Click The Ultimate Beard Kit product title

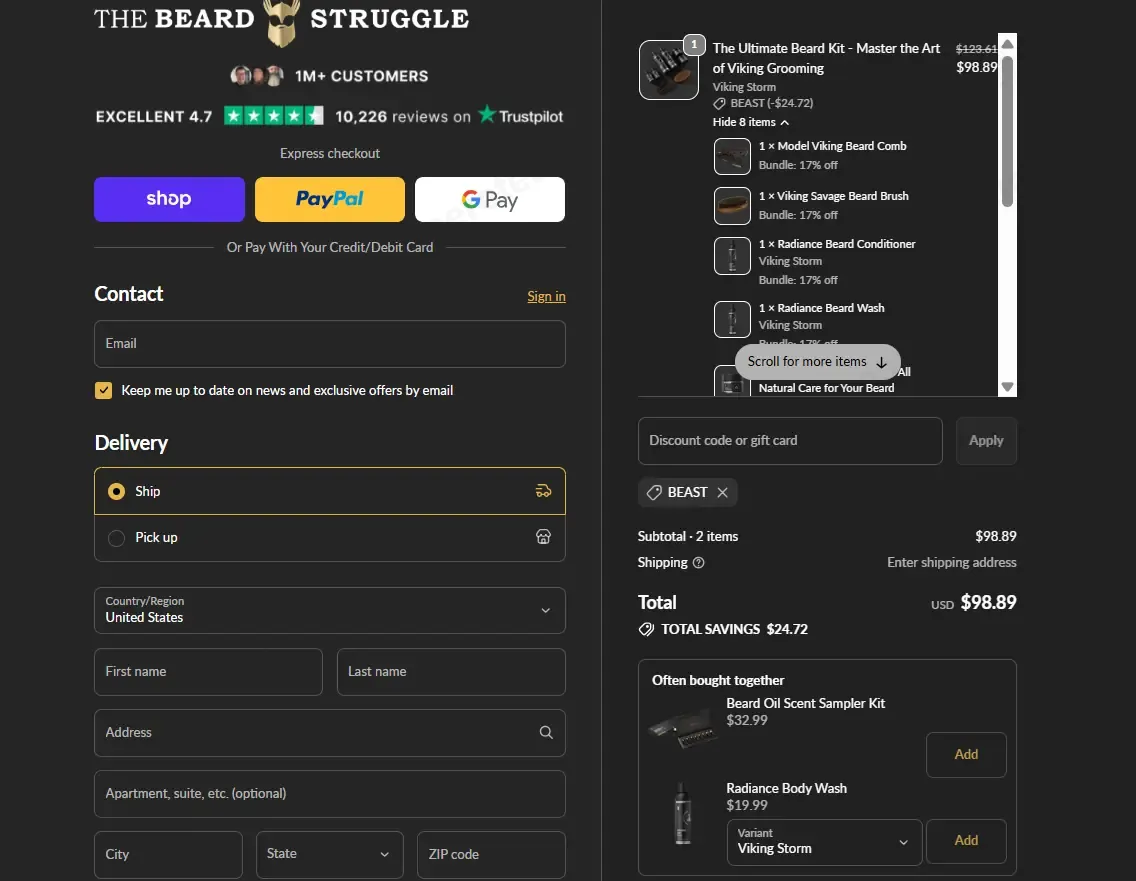coord(826,58)
